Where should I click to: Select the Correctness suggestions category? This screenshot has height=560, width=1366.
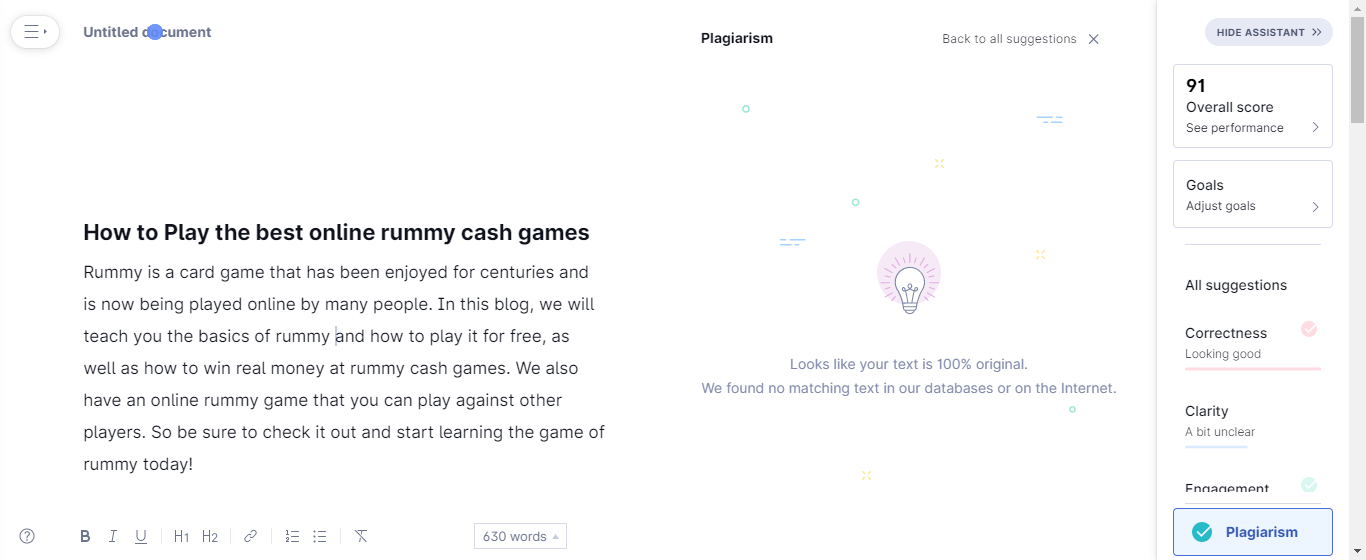(1252, 344)
